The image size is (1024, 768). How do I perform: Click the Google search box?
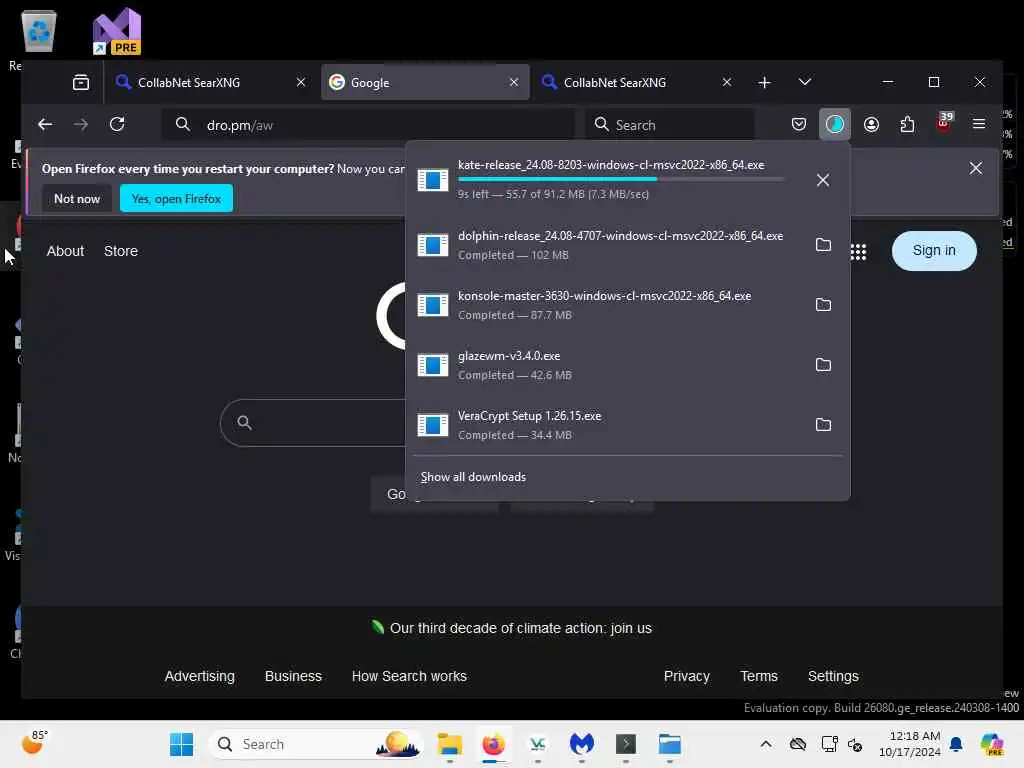coord(313,423)
